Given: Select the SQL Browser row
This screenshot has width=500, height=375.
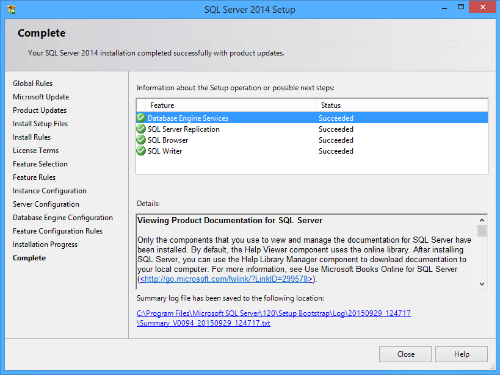Looking at the screenshot, I should (x=312, y=140).
